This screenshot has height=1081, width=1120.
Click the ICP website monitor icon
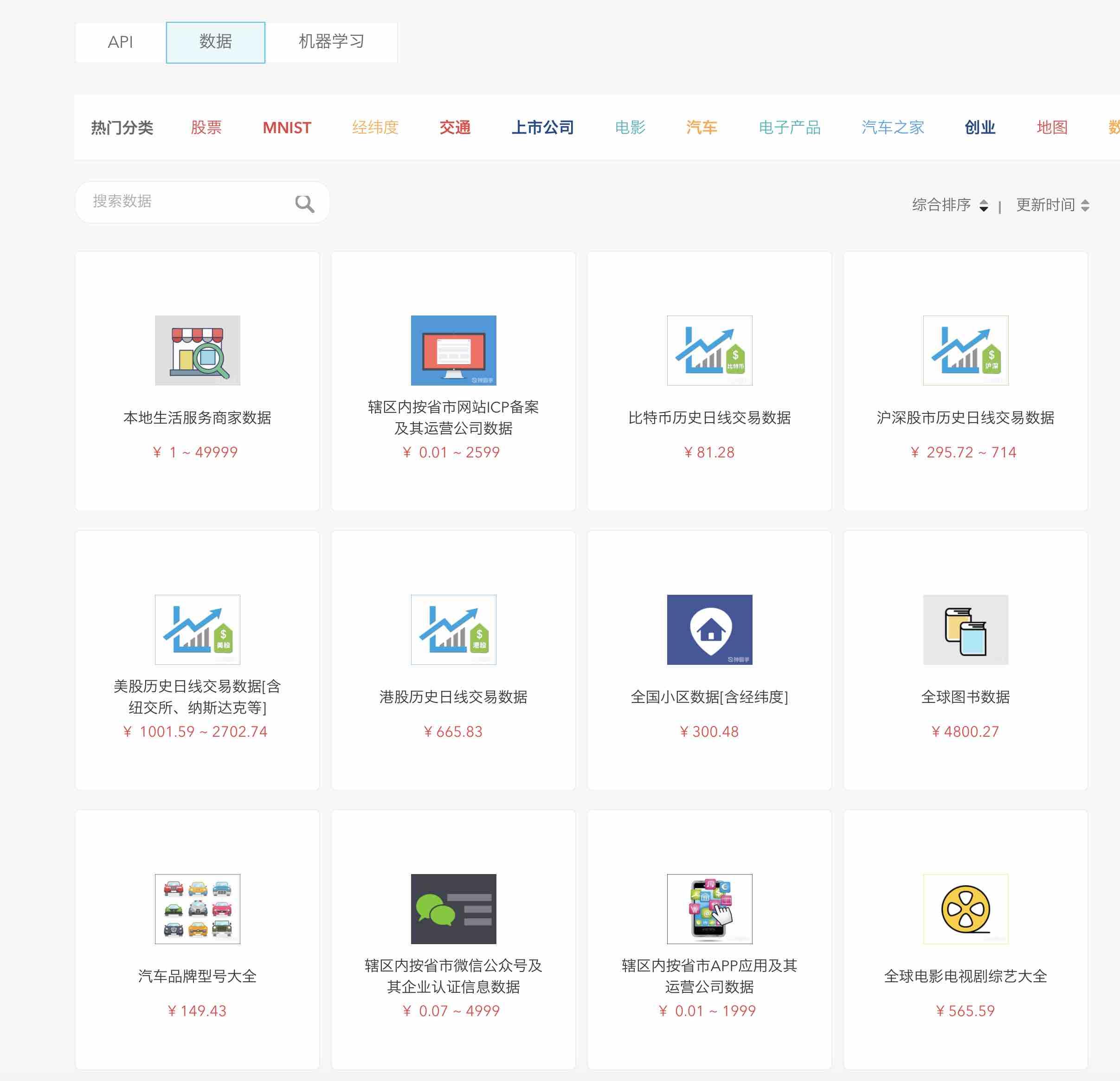pos(453,350)
